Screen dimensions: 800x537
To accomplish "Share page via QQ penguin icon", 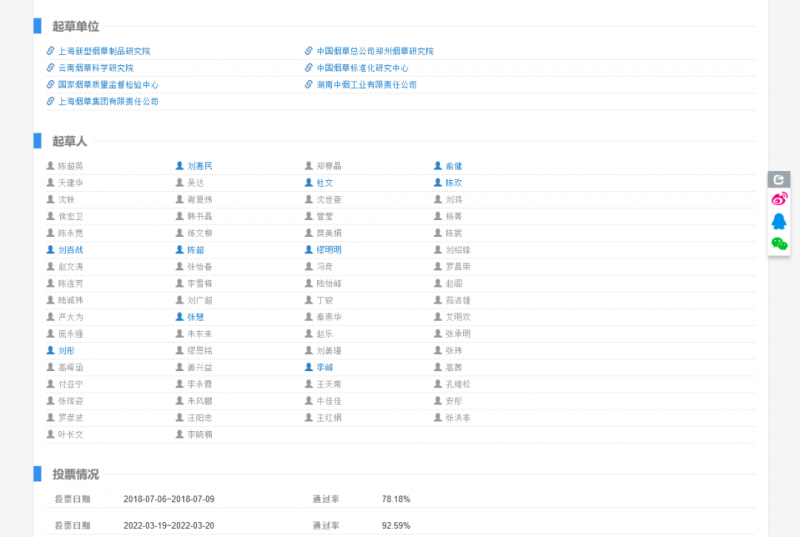I will click(x=779, y=221).
